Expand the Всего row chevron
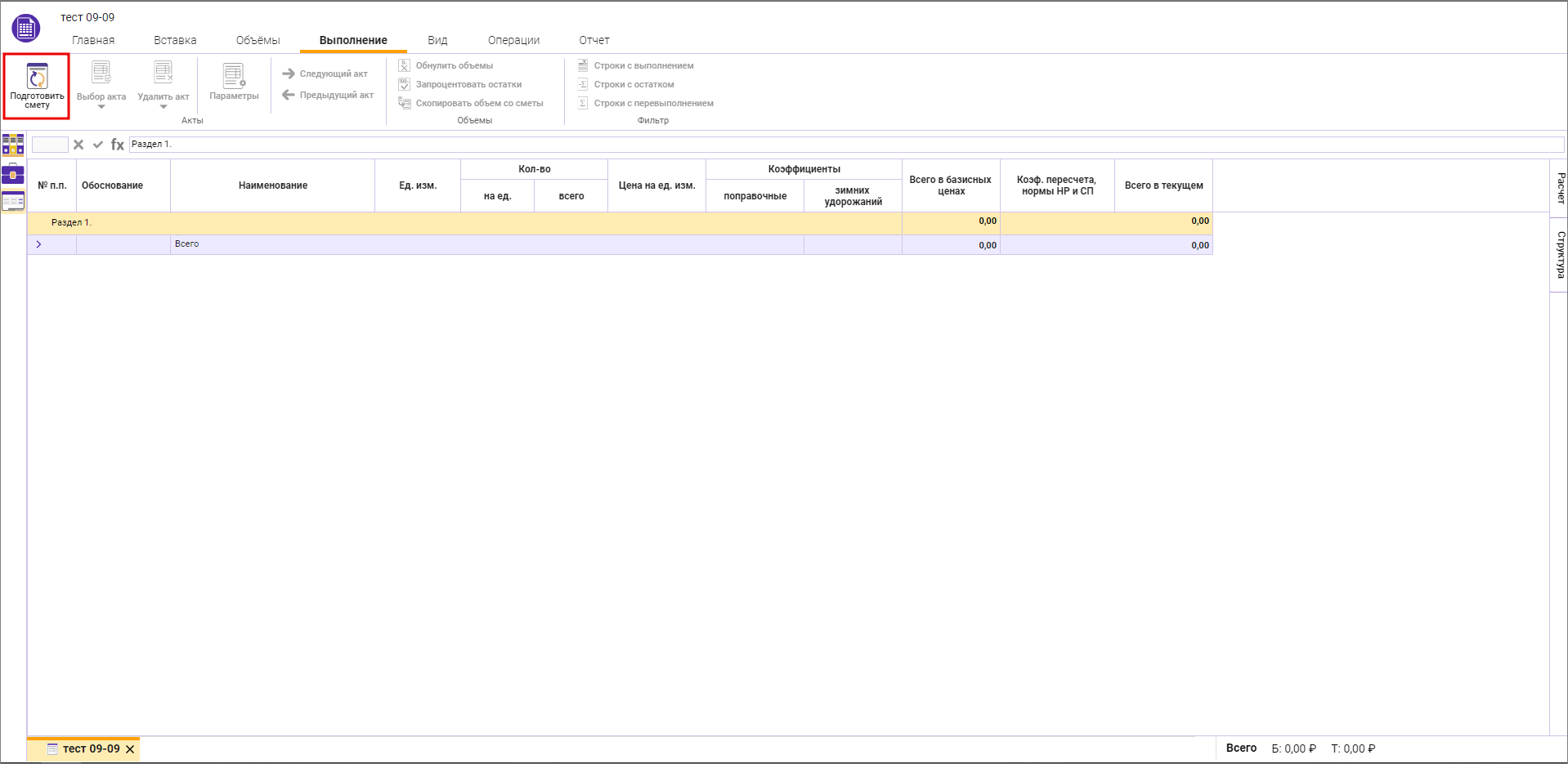This screenshot has height=764, width=1568. point(38,244)
